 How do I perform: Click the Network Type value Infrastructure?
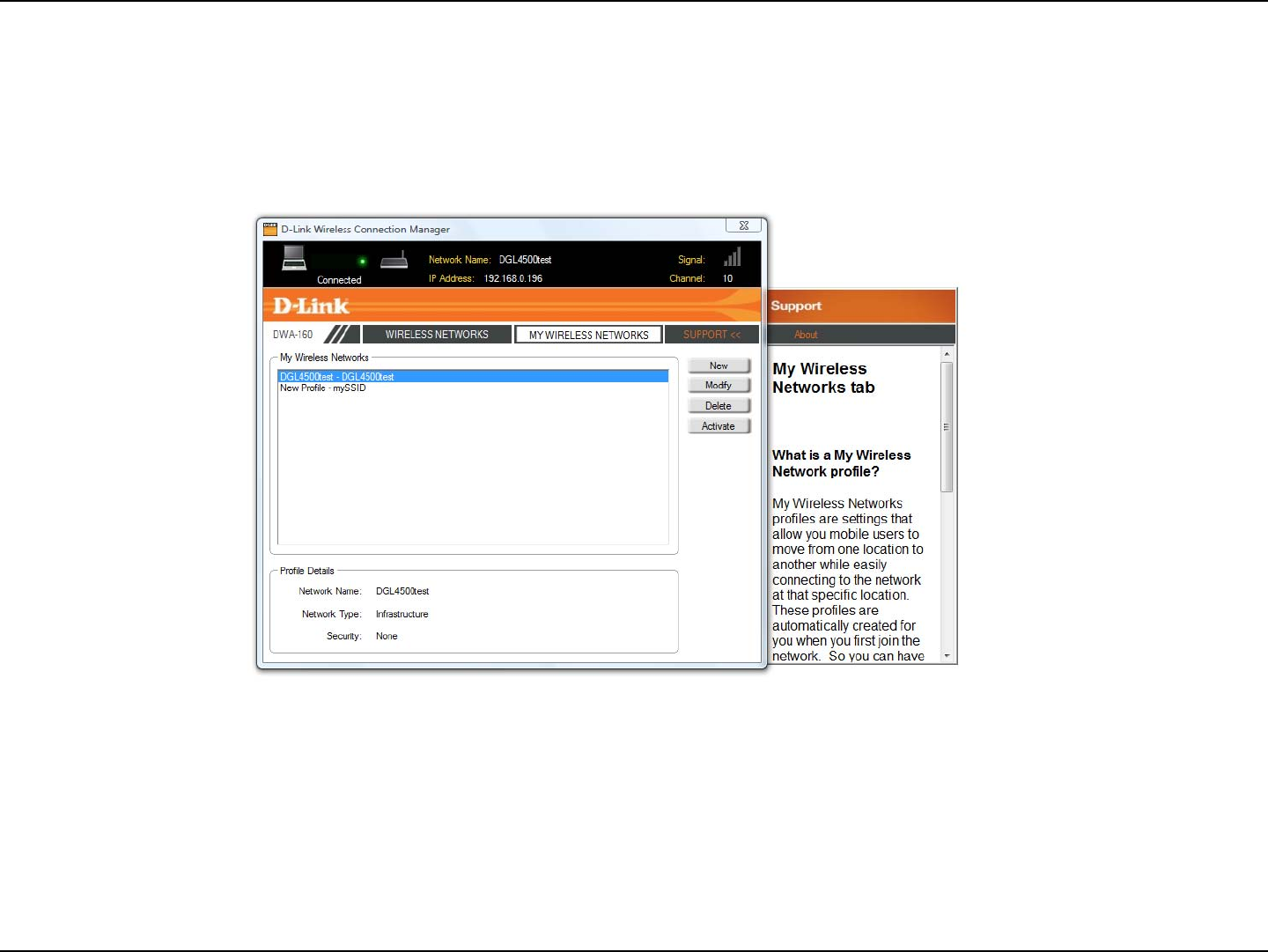(x=402, y=614)
